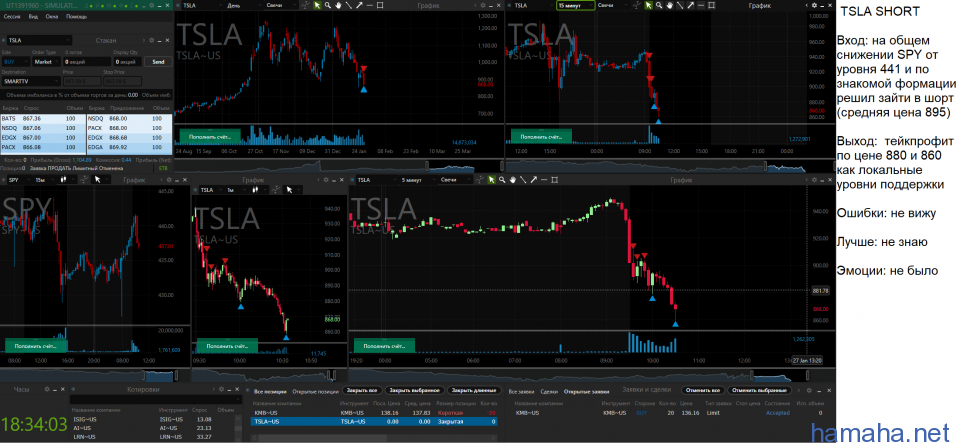Select the arrow line tool in the daily TSLA chart
The image size is (960, 444).
pos(359,5)
